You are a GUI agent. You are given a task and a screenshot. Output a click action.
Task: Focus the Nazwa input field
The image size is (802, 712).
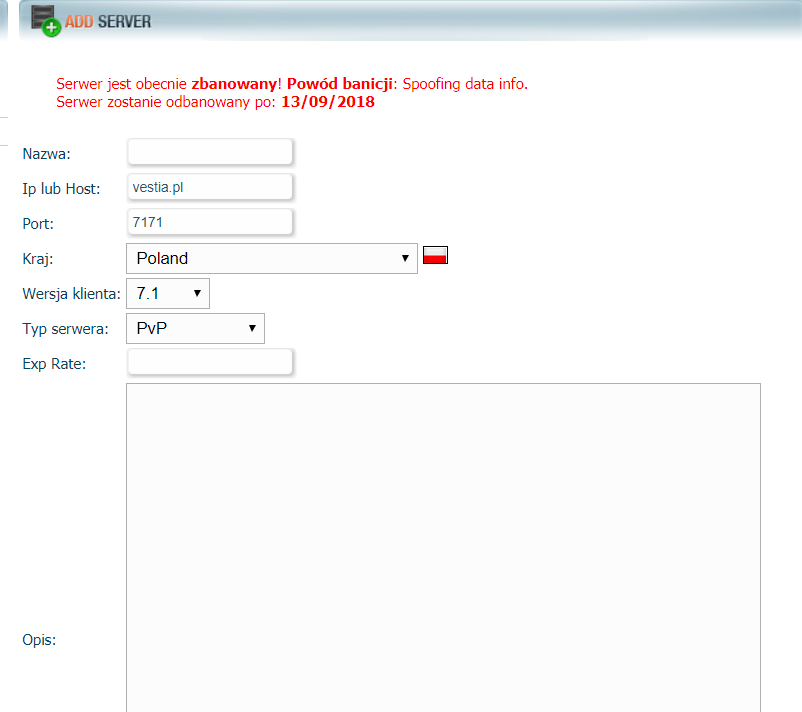click(x=210, y=152)
